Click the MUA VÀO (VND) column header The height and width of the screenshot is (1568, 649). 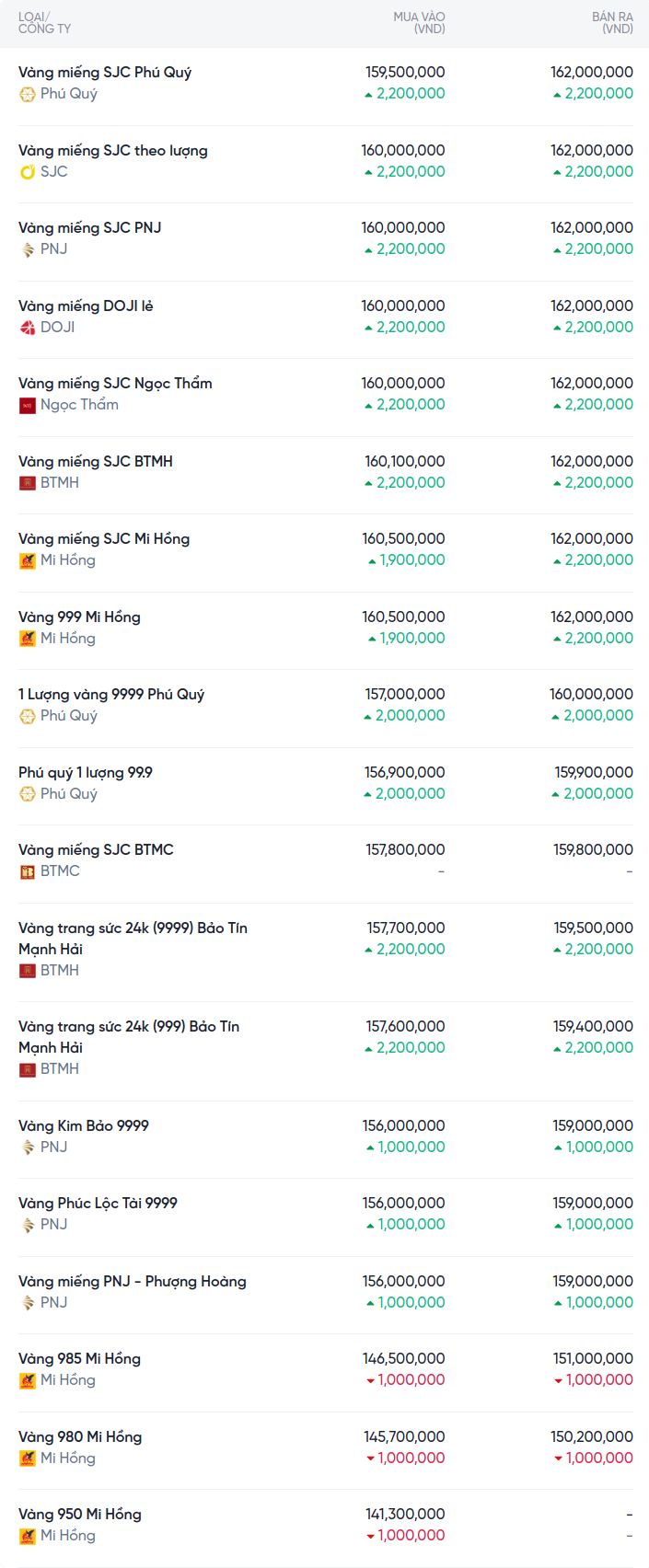point(419,23)
